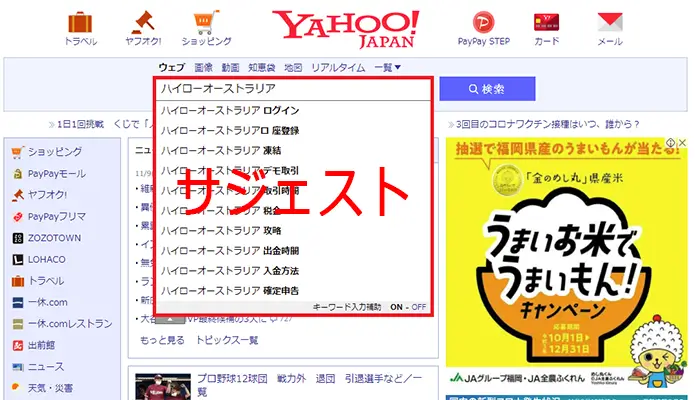This screenshot has width=700, height=400.
Task: Click sidebar ニュース icon
Action: click(17, 367)
